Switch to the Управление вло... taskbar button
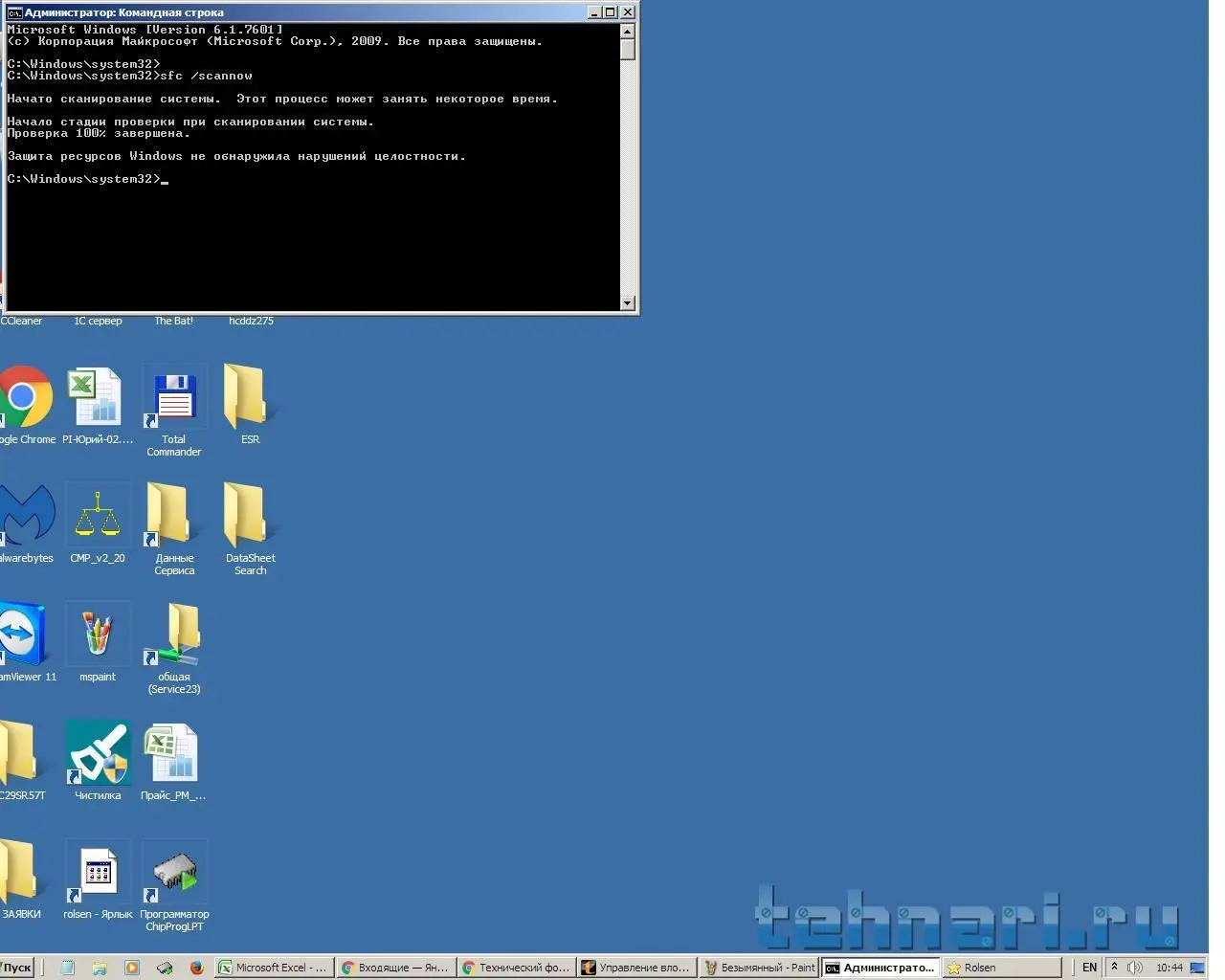 pyautogui.click(x=636, y=968)
